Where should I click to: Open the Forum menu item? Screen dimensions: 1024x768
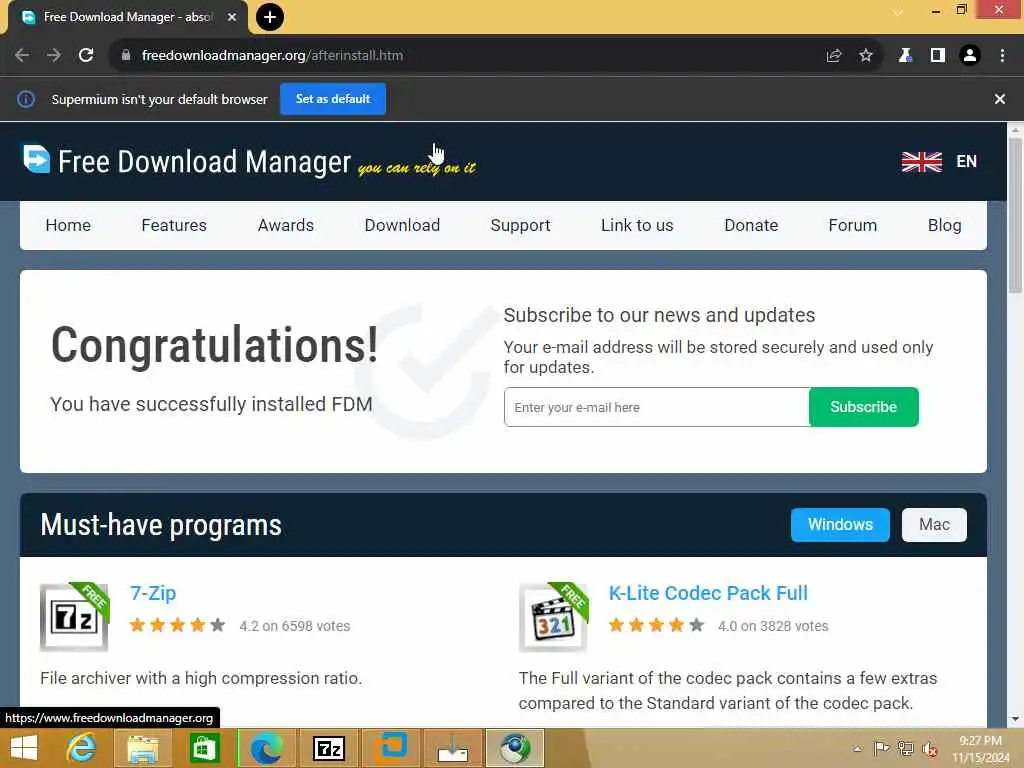[852, 225]
